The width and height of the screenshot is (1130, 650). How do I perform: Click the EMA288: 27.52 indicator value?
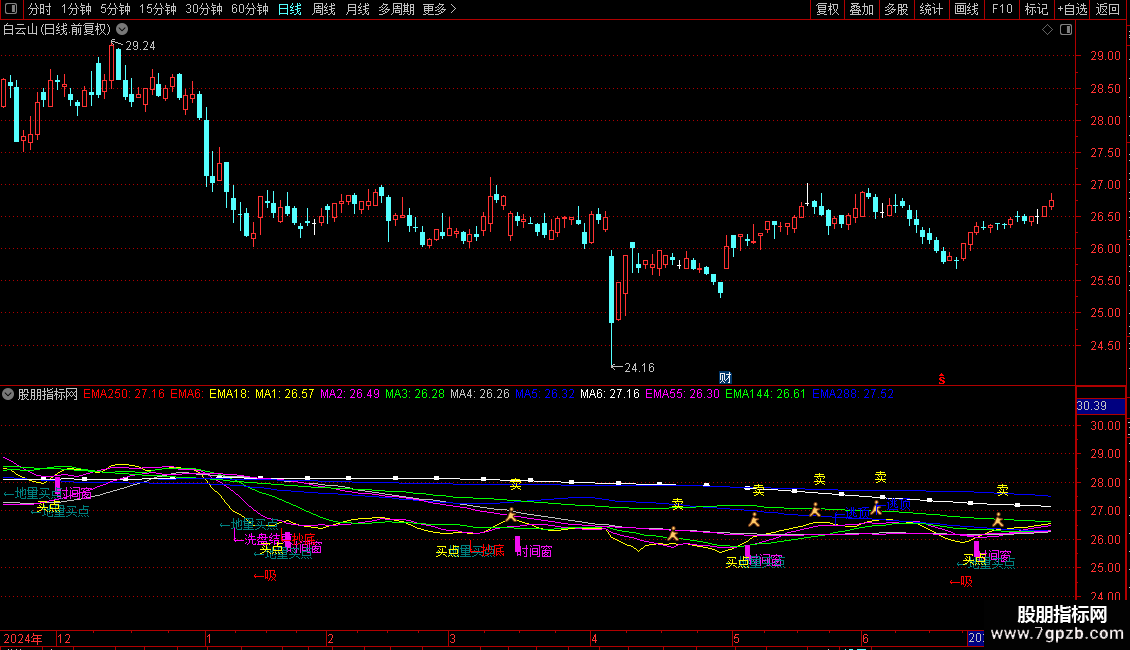(853, 394)
